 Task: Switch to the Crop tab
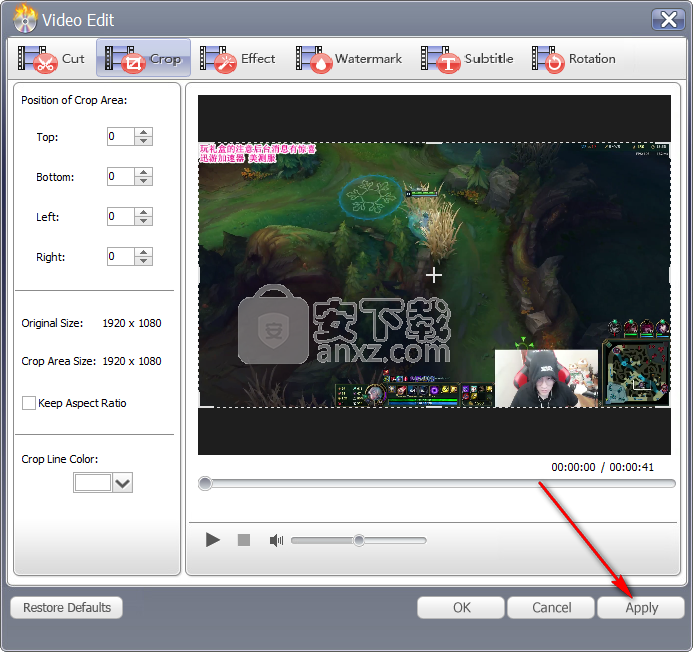(x=143, y=58)
